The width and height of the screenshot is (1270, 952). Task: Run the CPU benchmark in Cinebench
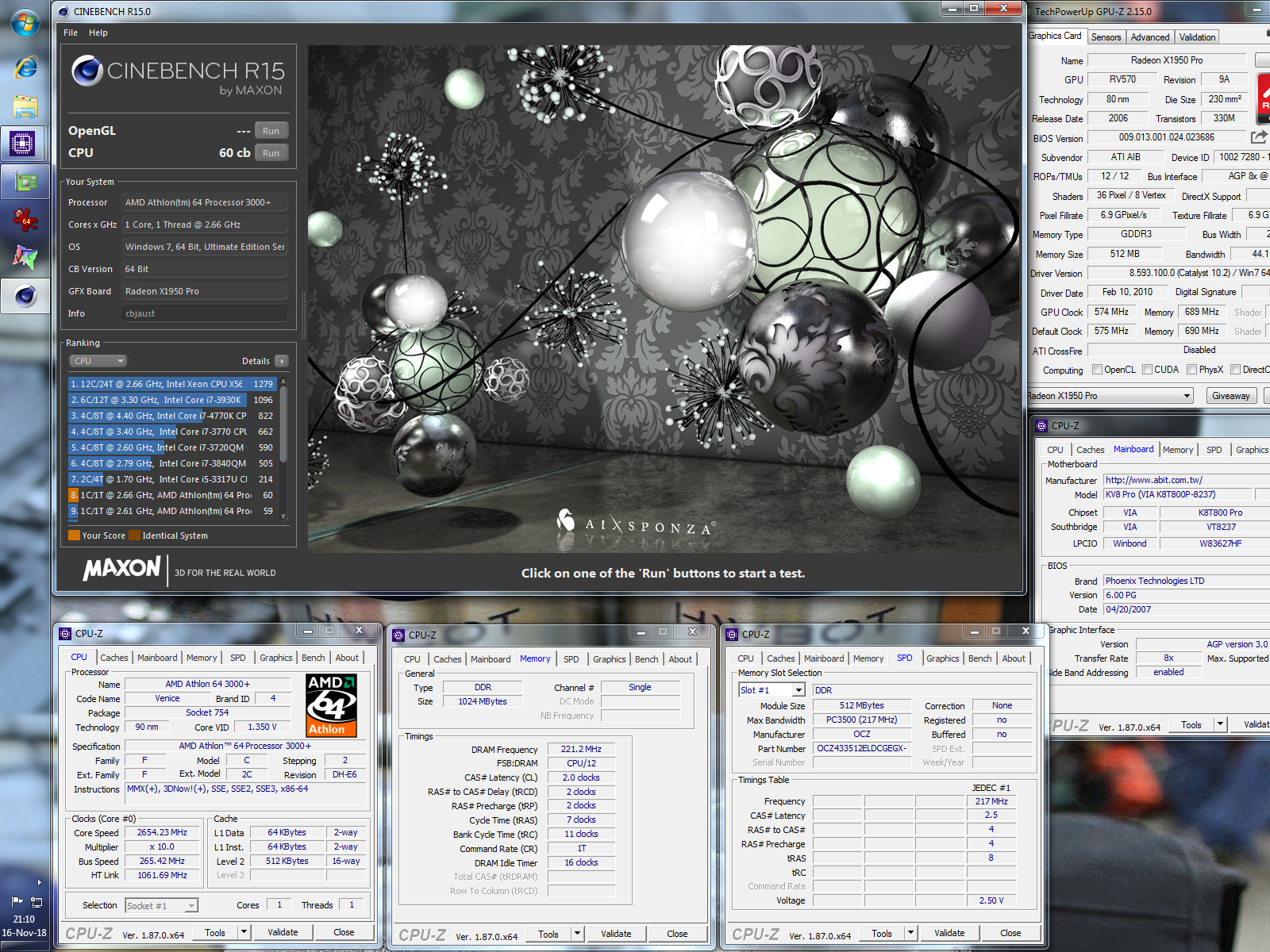point(271,153)
